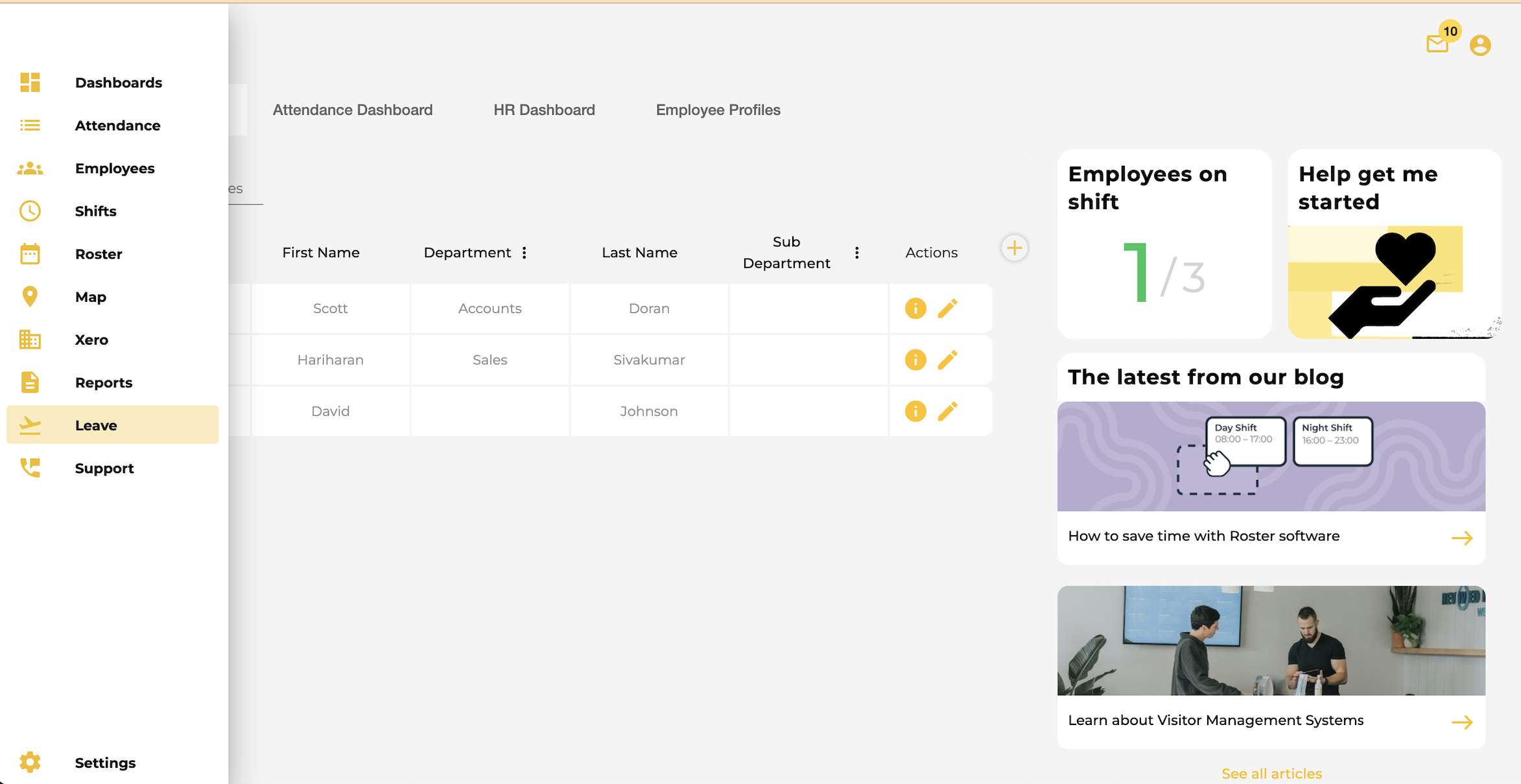The width and height of the screenshot is (1521, 784).
Task: Switch to the Employee Profiles tab
Action: [x=718, y=110]
